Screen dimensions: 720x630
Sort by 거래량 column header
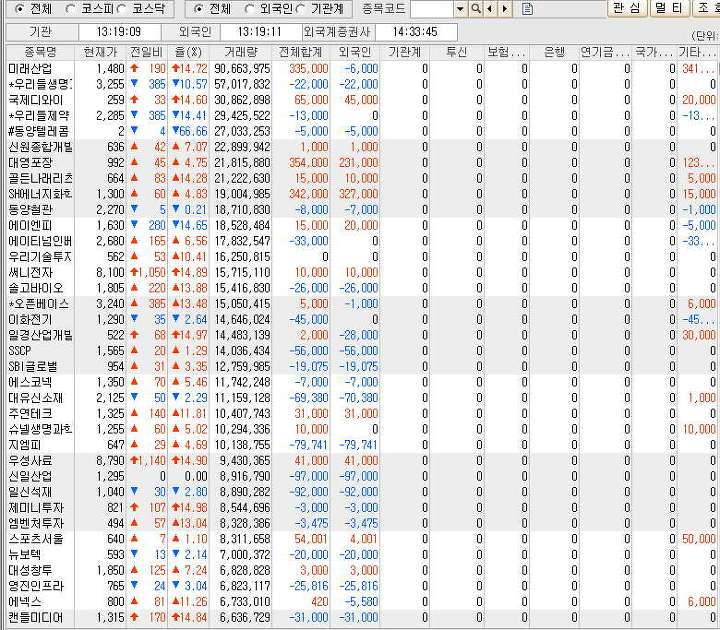pos(241,52)
